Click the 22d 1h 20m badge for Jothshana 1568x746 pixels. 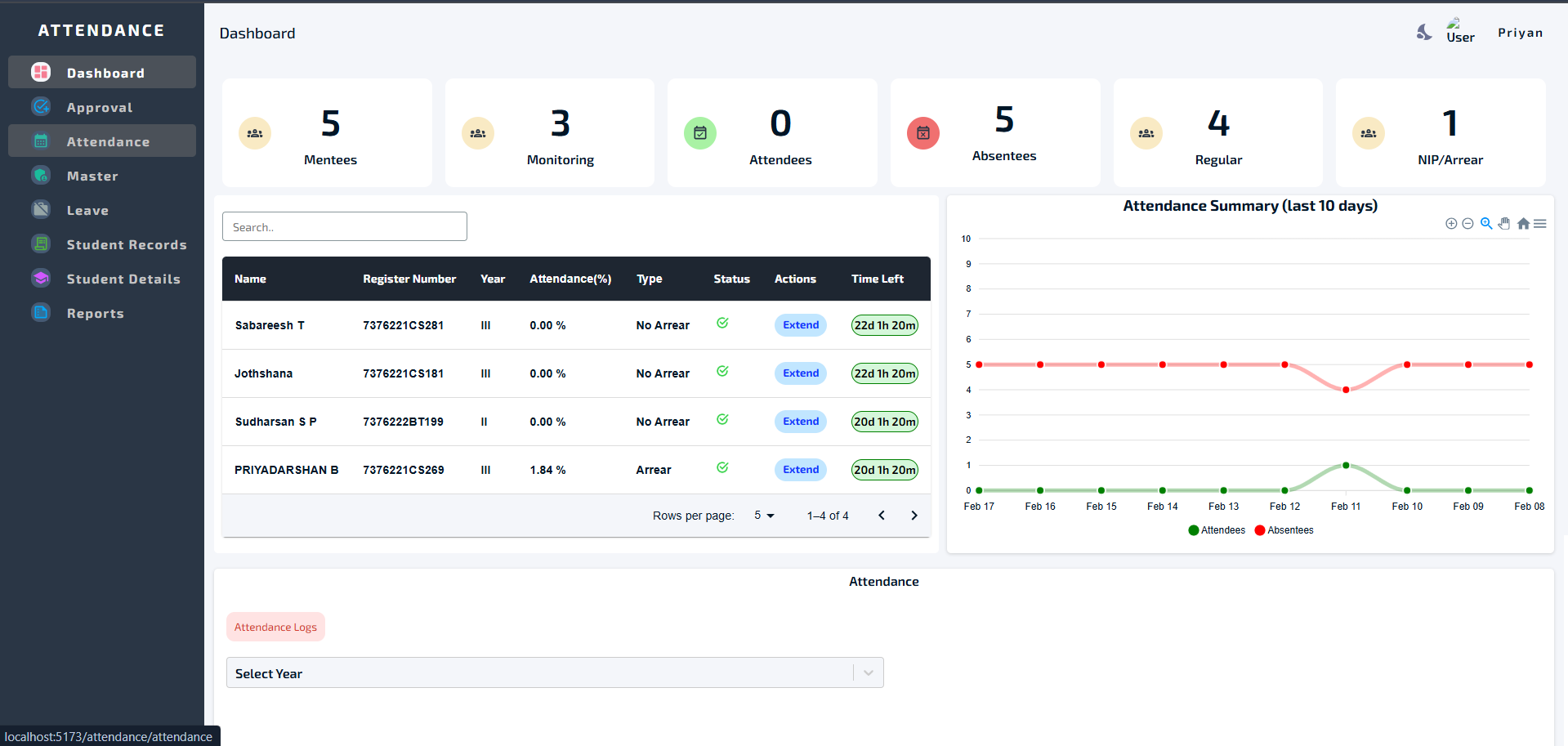[885, 373]
